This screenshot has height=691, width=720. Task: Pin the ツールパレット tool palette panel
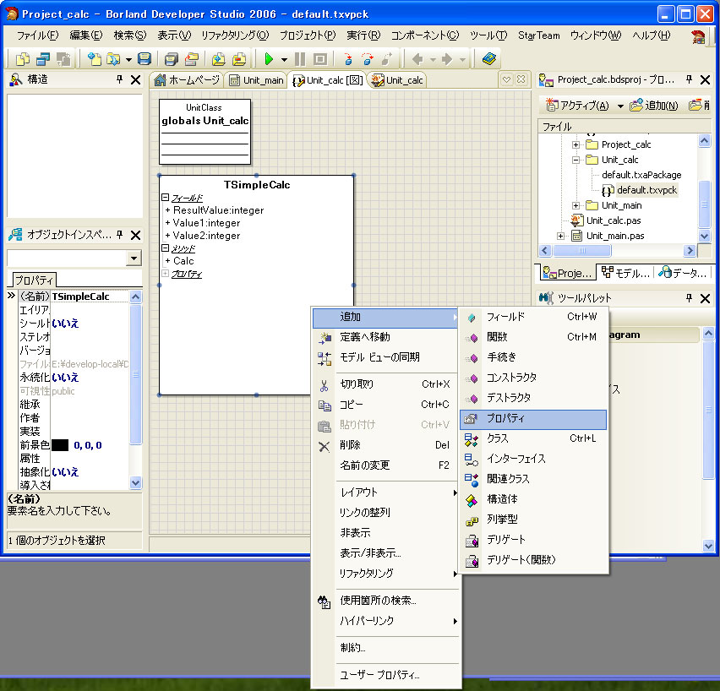pyautogui.click(x=689, y=298)
